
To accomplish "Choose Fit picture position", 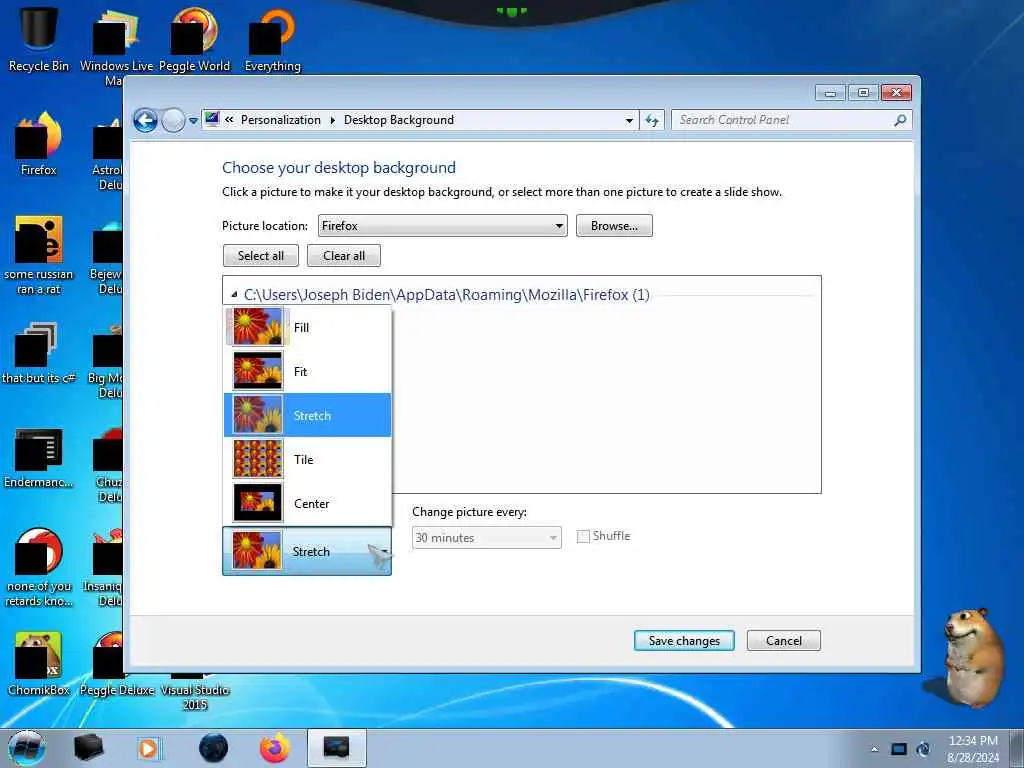I will coord(308,371).
